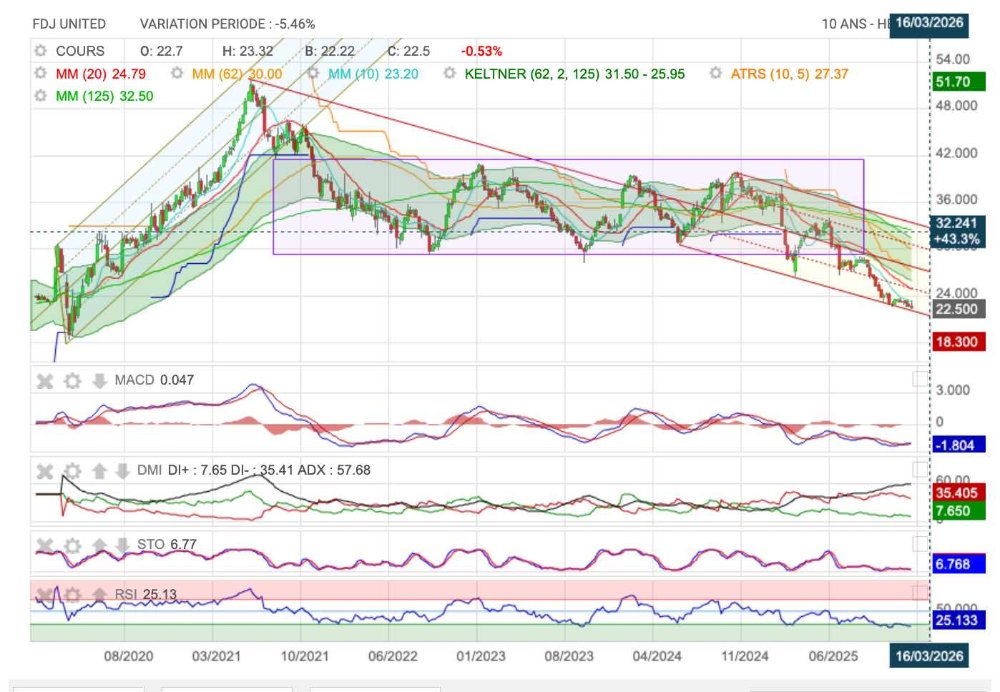Remove the STO indicator with its X
Viewport: 1000px width, 692px height.
(x=45, y=546)
